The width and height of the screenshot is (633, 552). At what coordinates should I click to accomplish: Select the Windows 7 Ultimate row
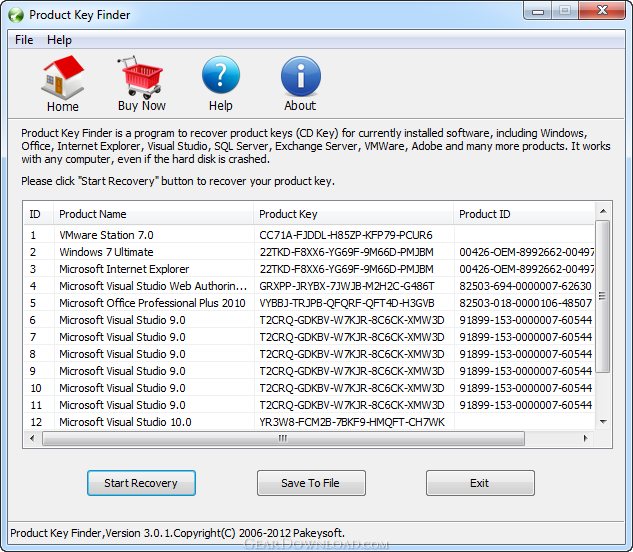click(309, 252)
